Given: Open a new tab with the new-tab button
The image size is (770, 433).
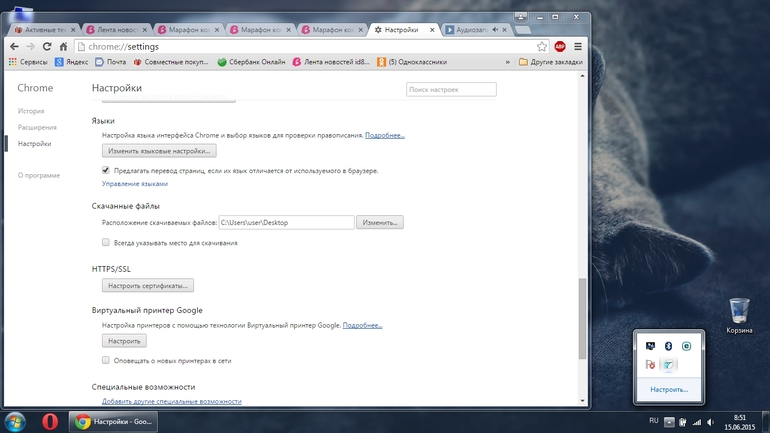Looking at the screenshot, I should (x=523, y=30).
